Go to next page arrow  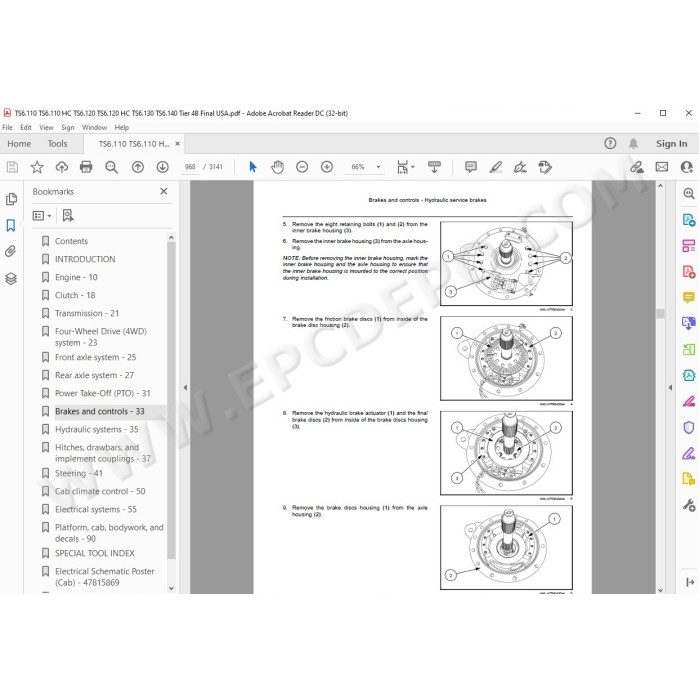pyautogui.click(x=162, y=167)
